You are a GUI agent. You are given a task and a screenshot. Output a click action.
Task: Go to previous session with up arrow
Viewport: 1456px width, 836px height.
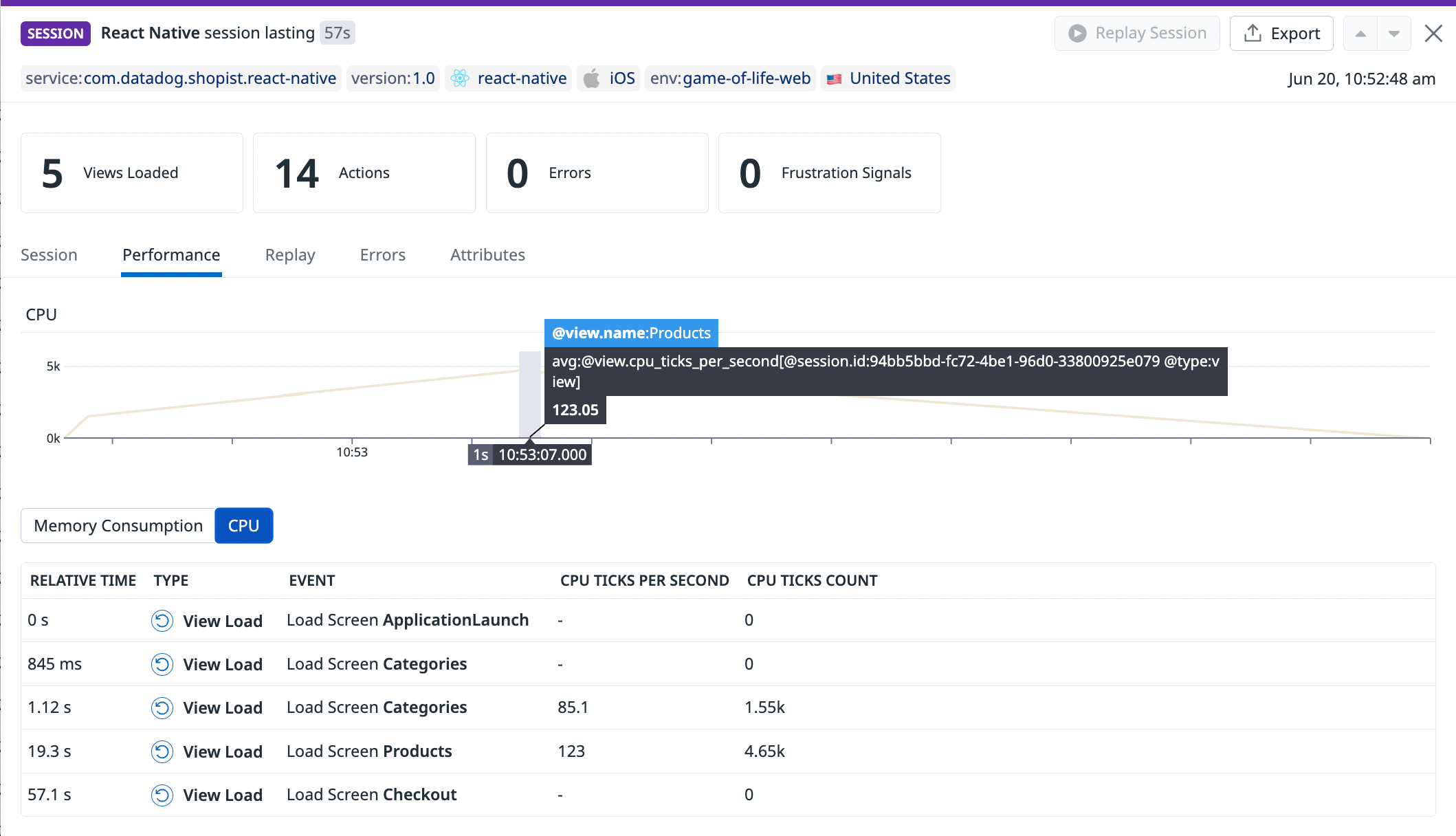[1360, 34]
